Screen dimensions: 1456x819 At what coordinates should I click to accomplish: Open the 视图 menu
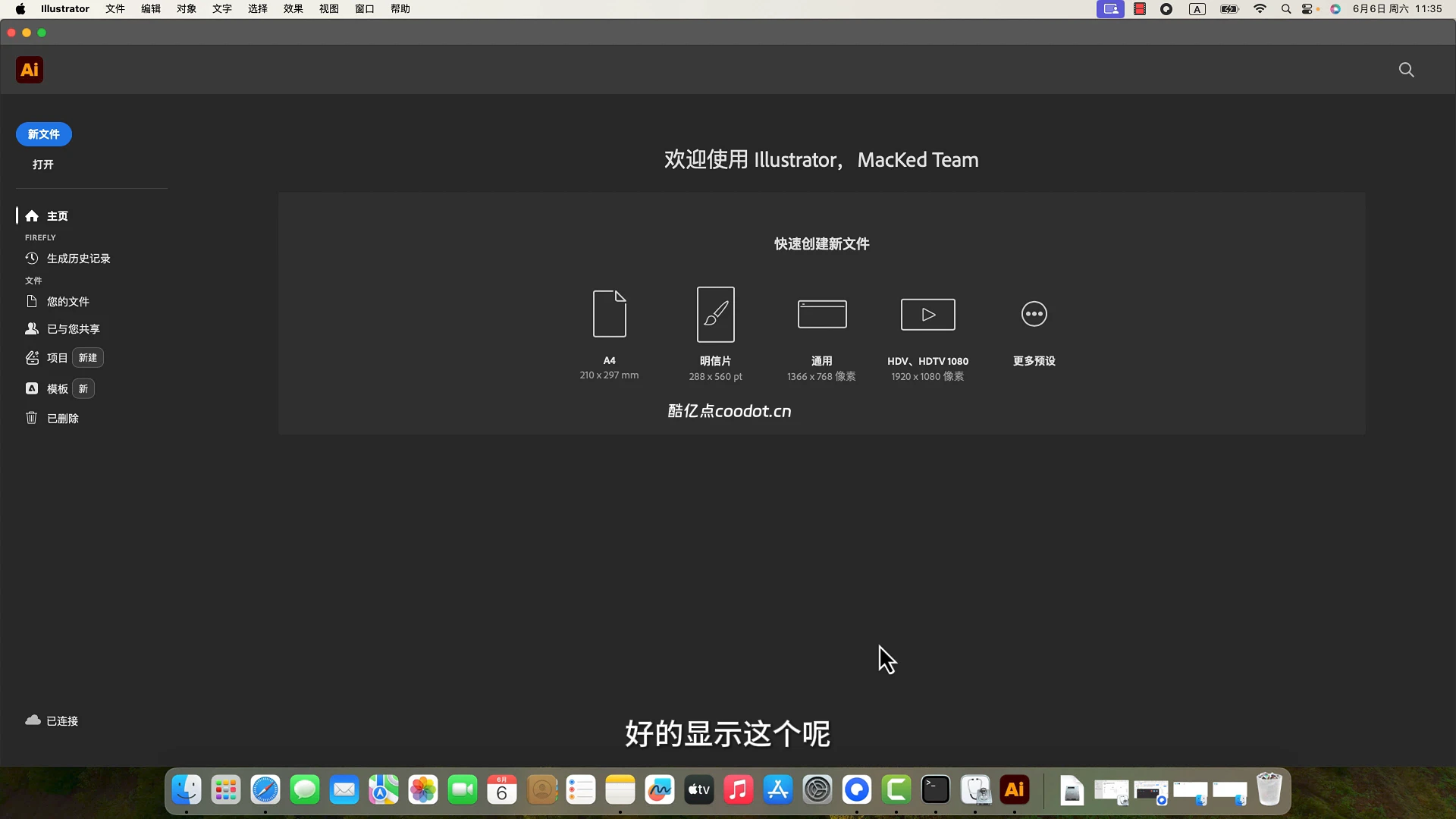[x=329, y=9]
